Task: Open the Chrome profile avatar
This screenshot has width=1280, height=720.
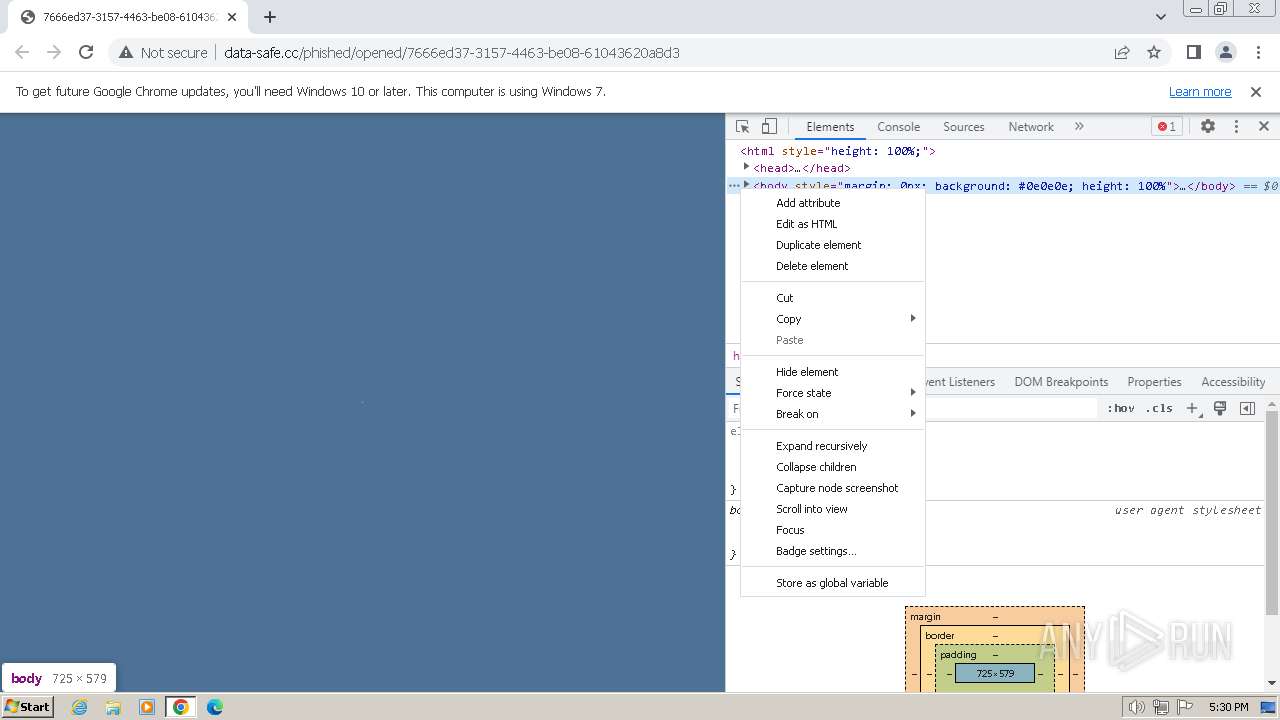Action: pyautogui.click(x=1225, y=53)
